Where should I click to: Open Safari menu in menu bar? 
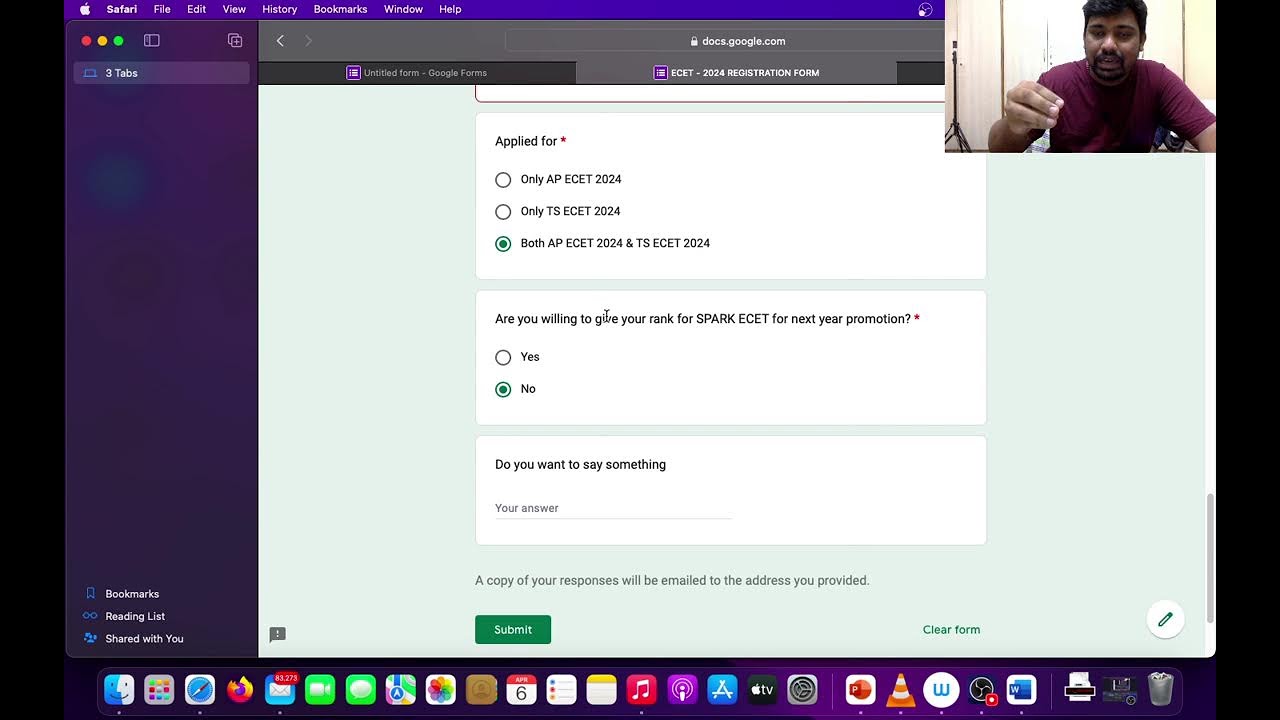point(122,9)
